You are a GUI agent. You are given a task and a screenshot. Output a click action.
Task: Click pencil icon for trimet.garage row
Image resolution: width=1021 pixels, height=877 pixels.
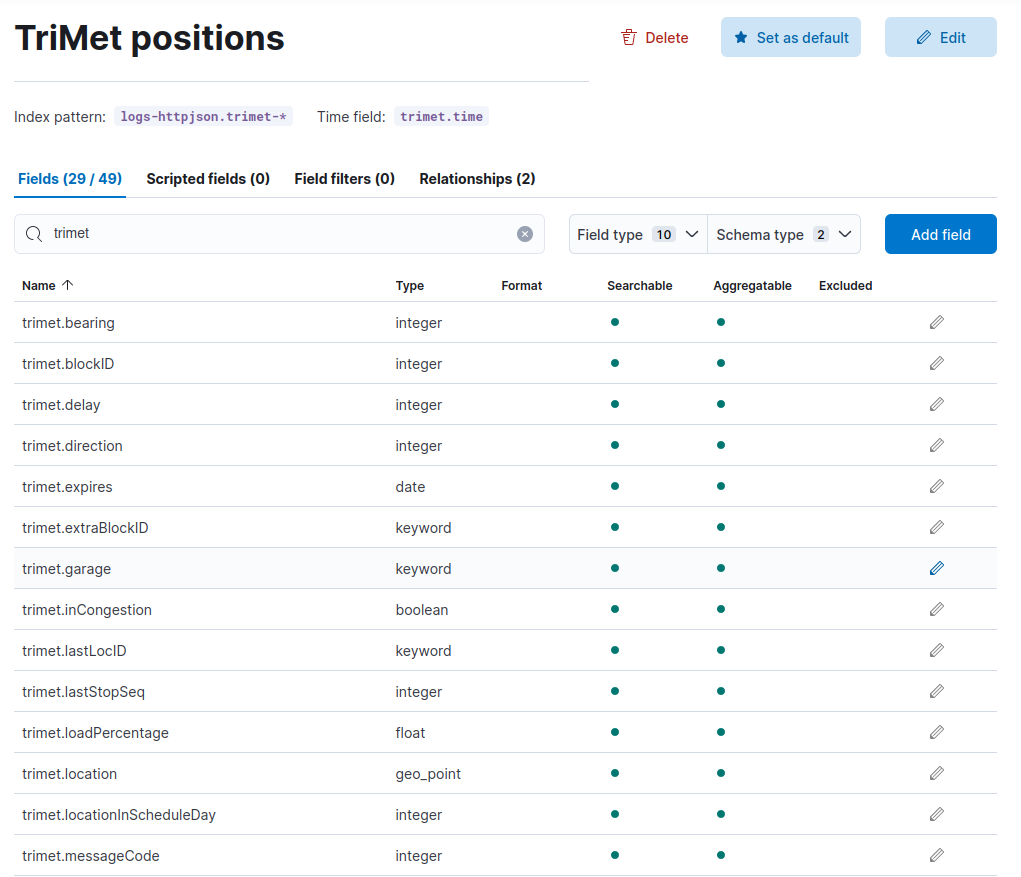(936, 568)
